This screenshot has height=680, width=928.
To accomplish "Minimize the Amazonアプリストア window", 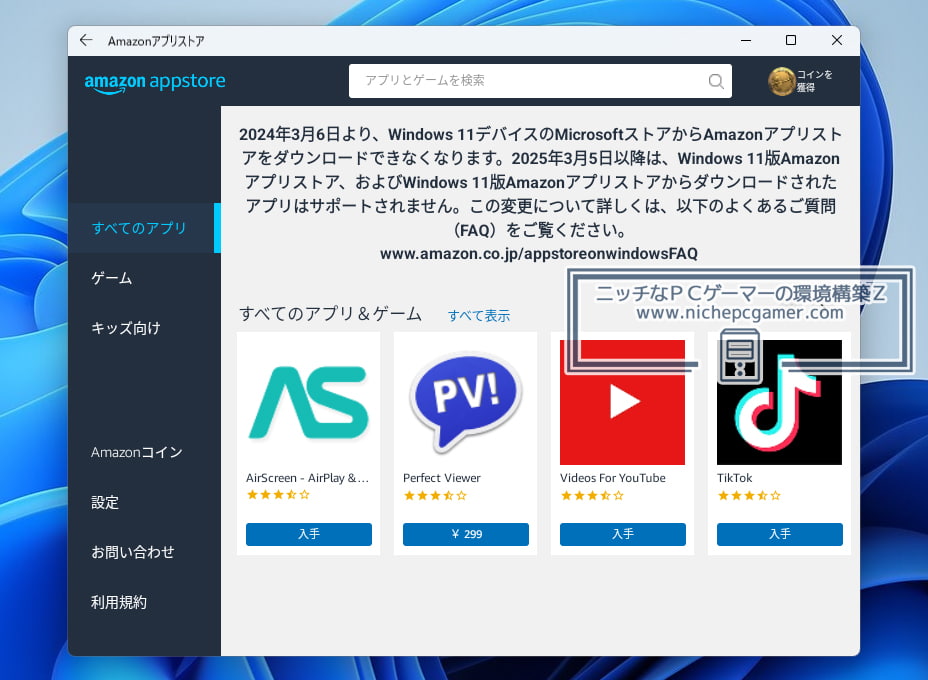I will tap(746, 40).
